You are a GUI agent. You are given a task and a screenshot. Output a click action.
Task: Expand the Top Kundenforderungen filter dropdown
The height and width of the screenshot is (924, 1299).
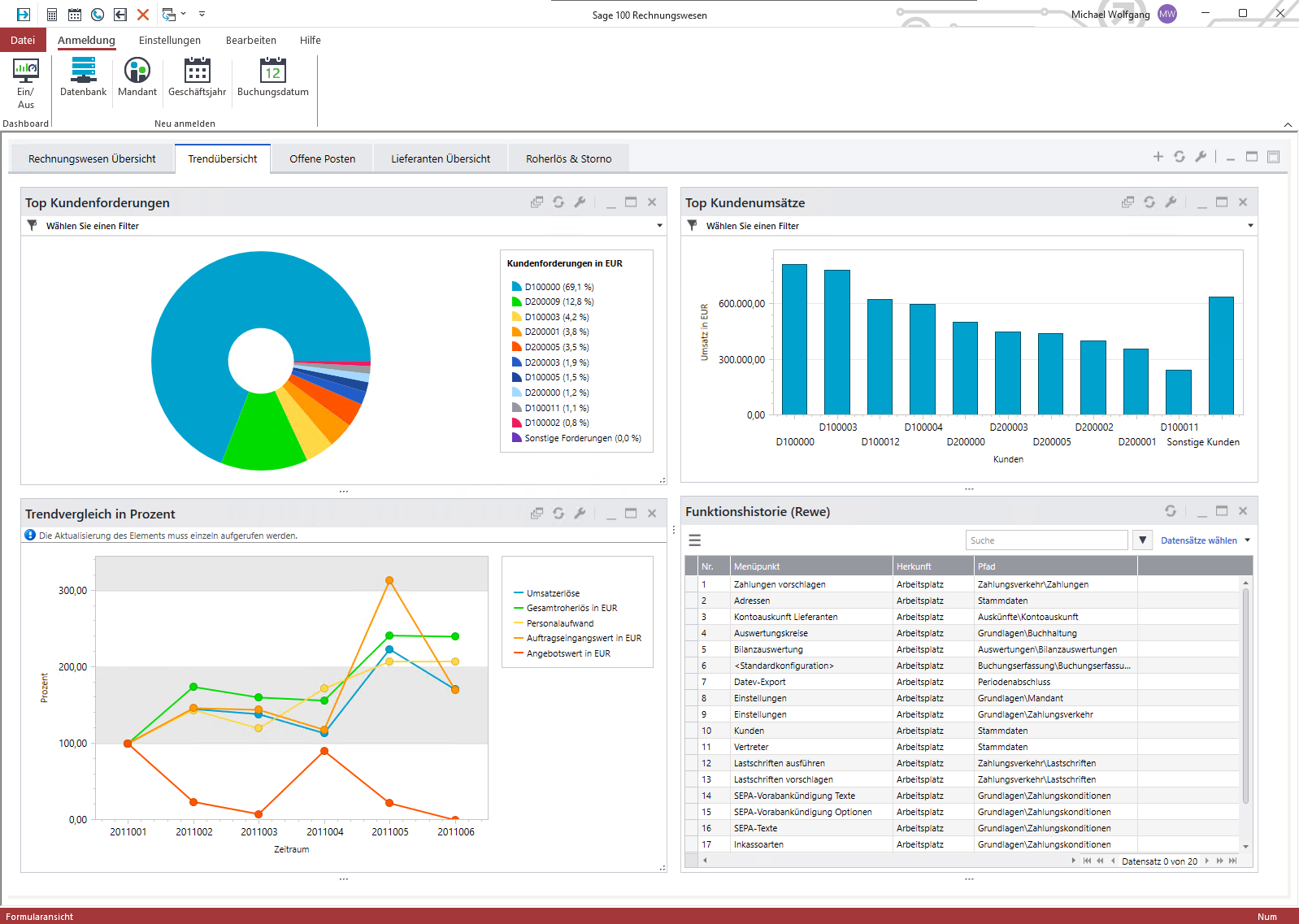click(659, 226)
